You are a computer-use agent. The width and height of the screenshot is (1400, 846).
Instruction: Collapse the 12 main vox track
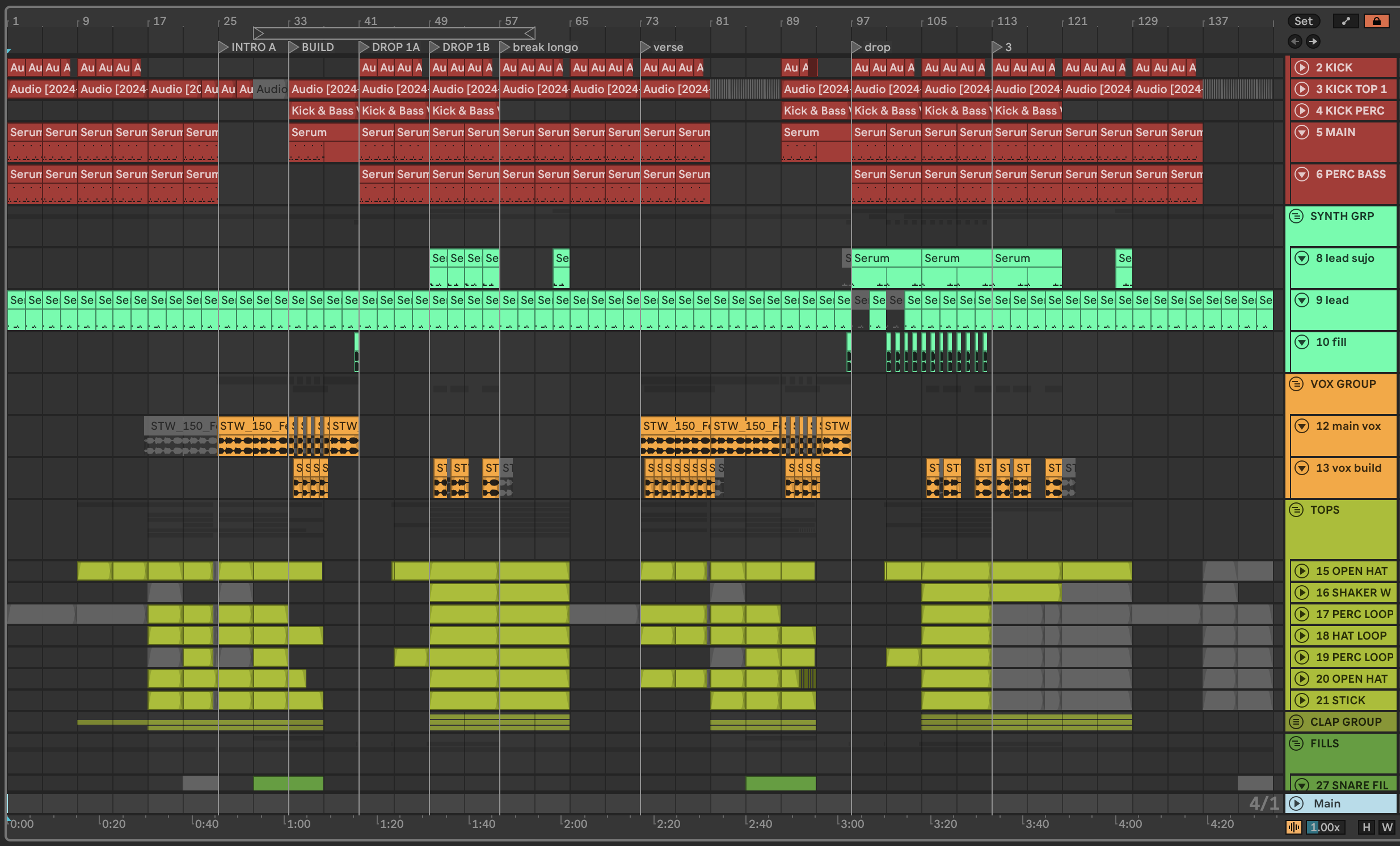coord(1301,426)
